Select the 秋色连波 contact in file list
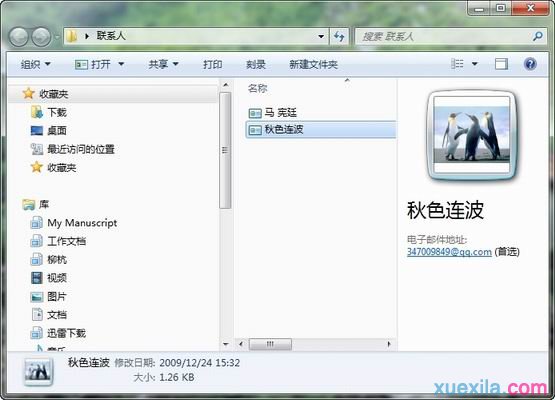The height and width of the screenshot is (400, 555). (x=320, y=130)
